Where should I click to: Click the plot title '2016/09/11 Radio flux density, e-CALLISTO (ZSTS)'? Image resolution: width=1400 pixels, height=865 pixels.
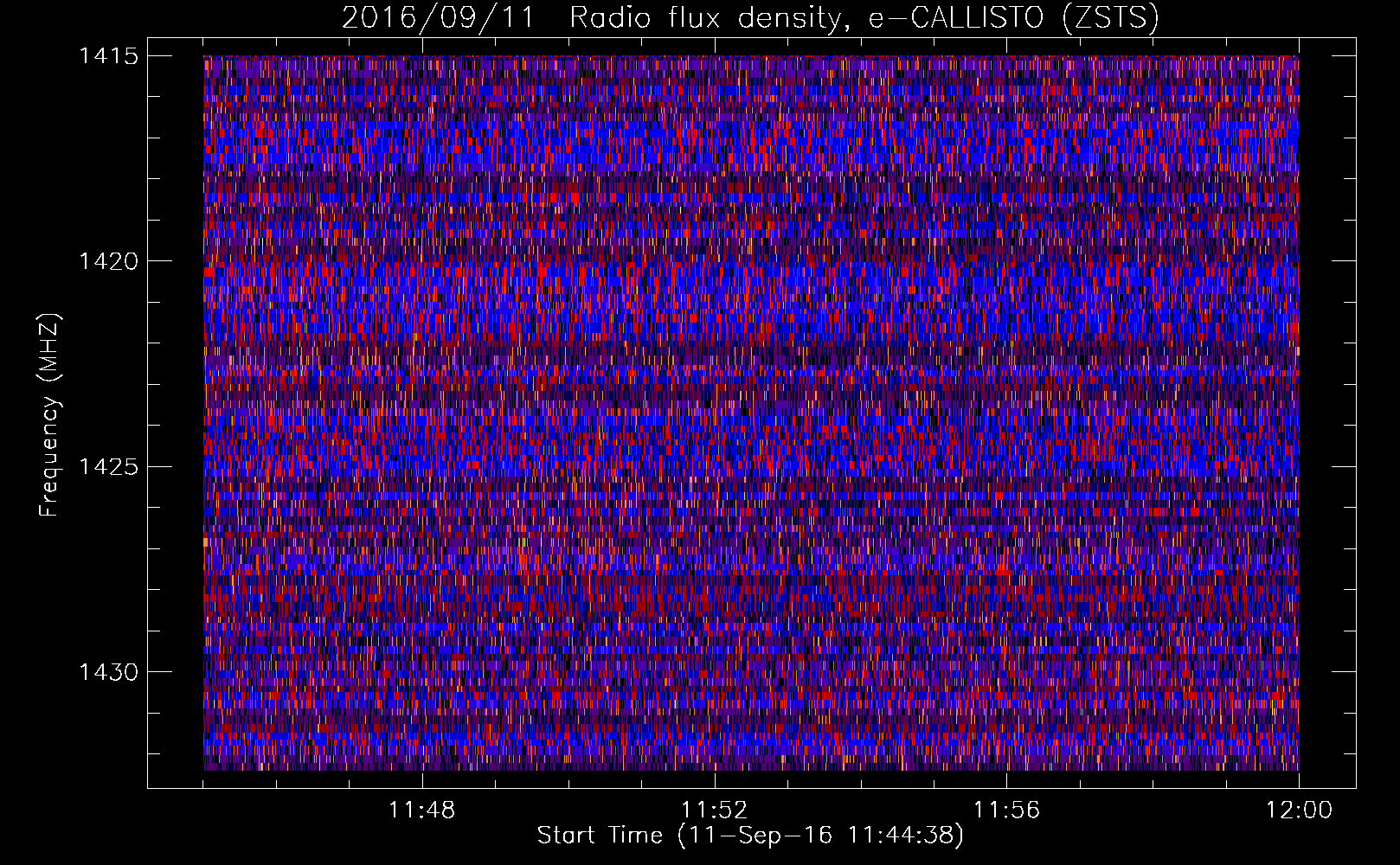(x=750, y=18)
